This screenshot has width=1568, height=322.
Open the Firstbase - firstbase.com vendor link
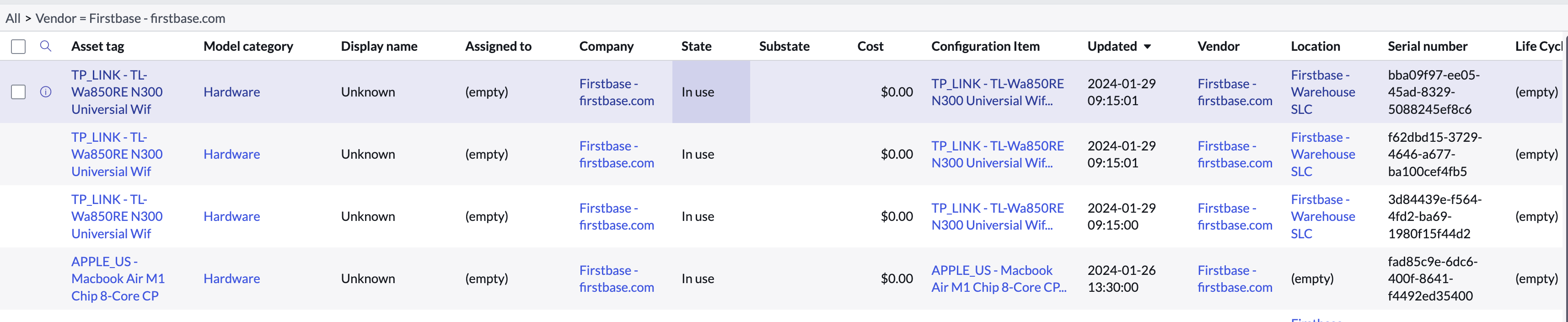[x=1235, y=92]
